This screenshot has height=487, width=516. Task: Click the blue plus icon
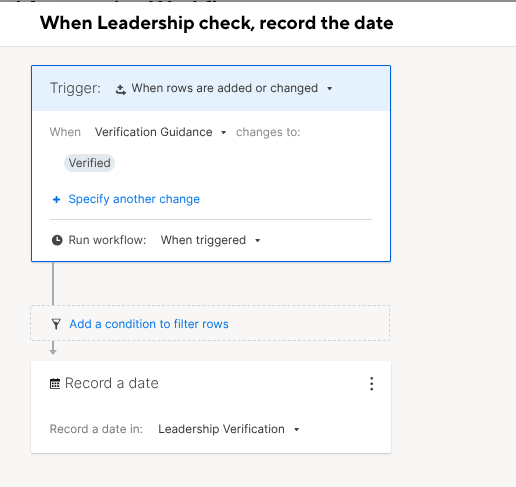57,199
